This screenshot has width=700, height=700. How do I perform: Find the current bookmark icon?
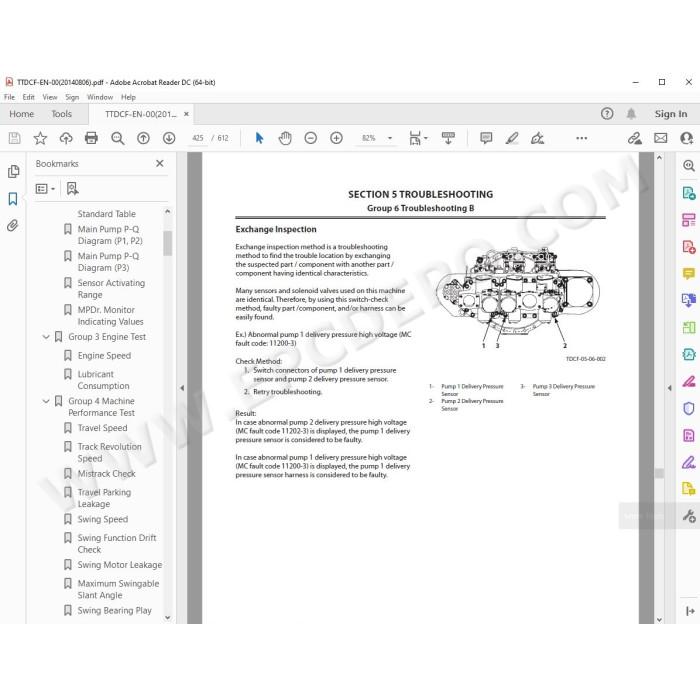click(72, 189)
